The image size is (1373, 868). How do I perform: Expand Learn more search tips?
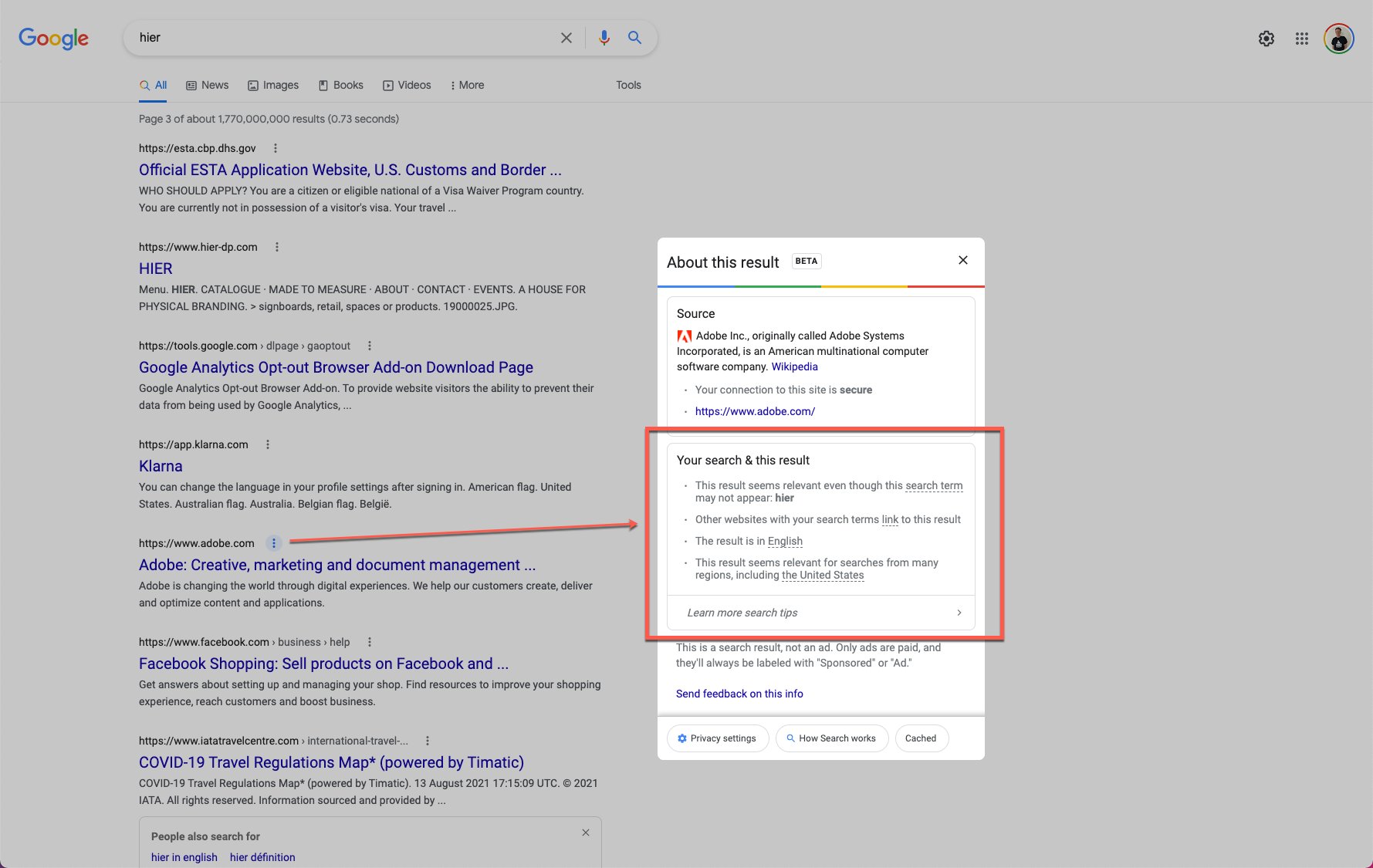point(821,613)
